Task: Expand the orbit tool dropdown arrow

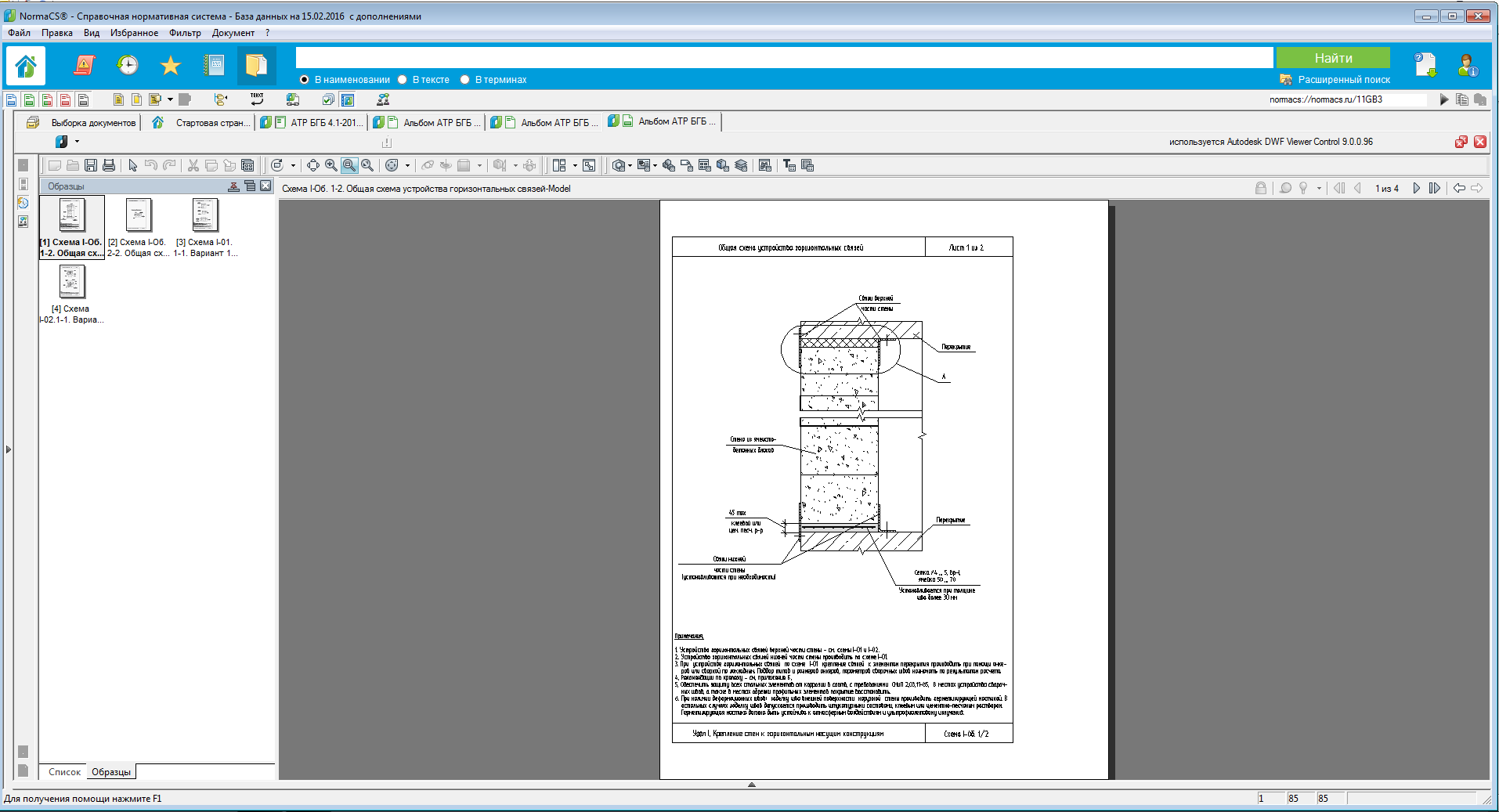Action: click(407, 165)
